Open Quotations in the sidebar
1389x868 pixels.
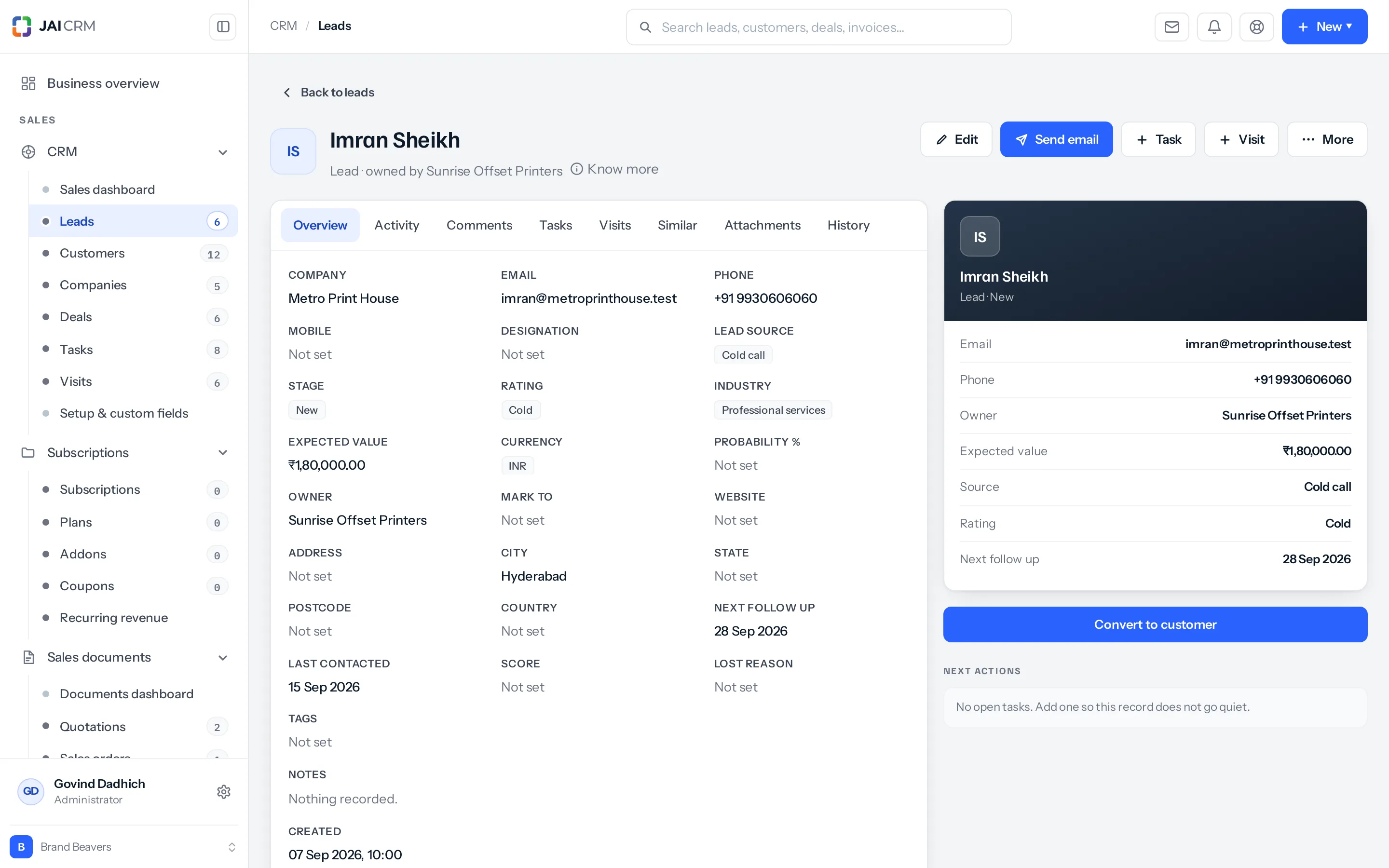click(x=133, y=726)
